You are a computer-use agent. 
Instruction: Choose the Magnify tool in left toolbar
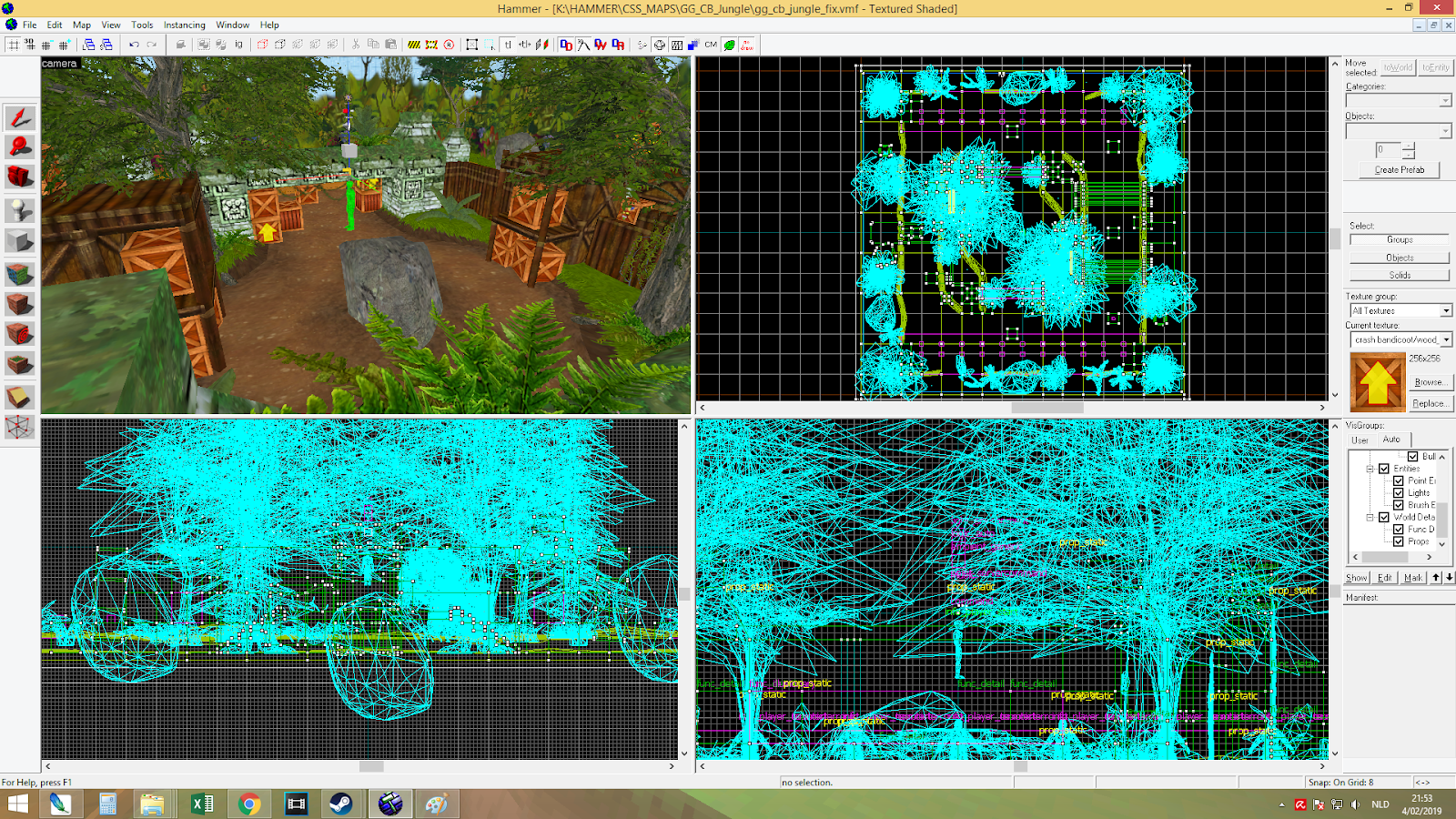(x=20, y=147)
